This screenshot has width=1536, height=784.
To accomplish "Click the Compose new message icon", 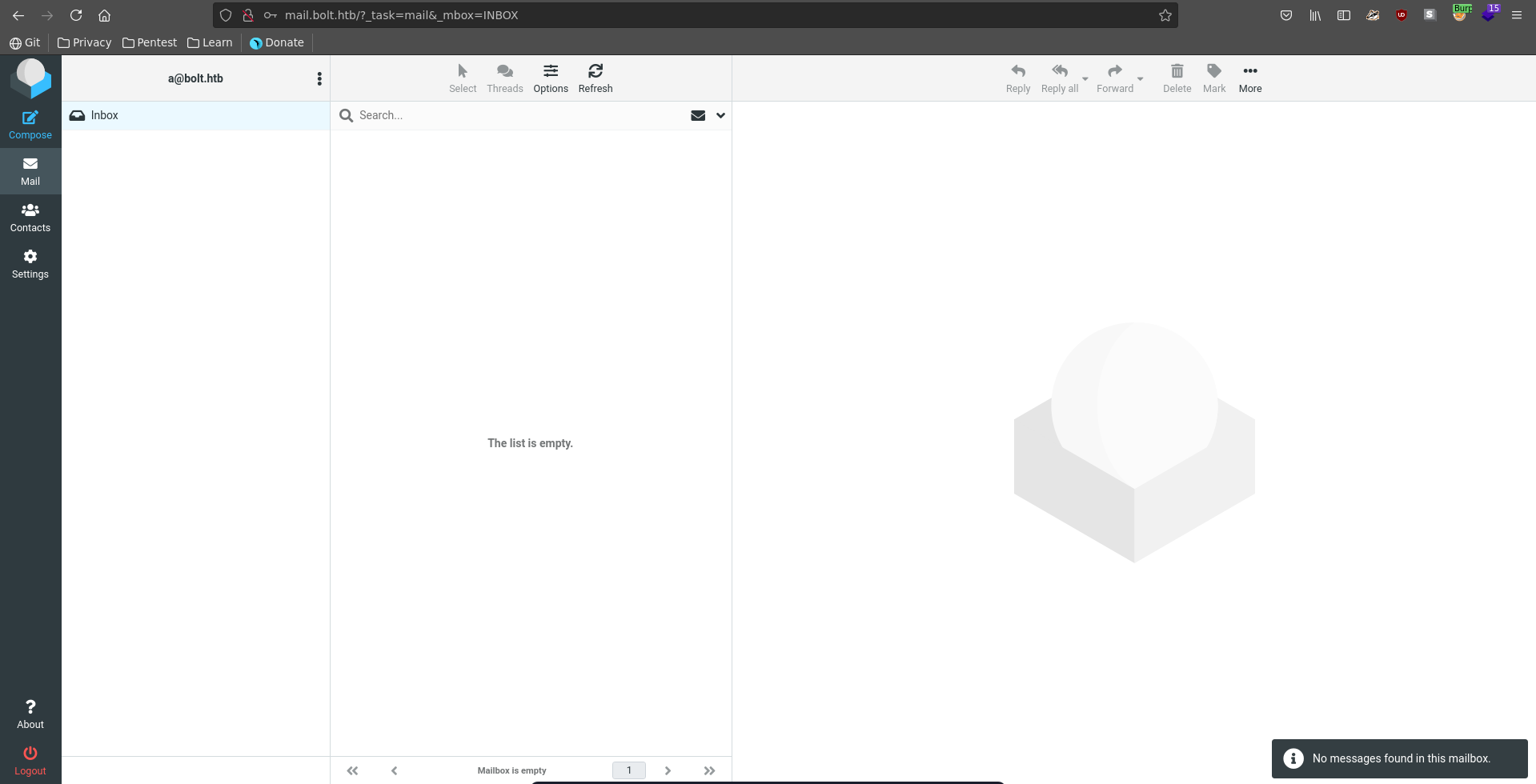I will (x=30, y=118).
